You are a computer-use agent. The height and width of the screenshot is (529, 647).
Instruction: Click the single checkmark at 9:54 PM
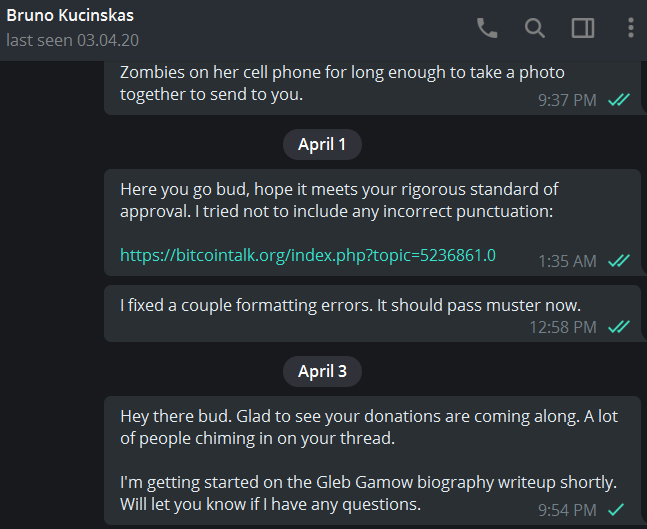616,510
